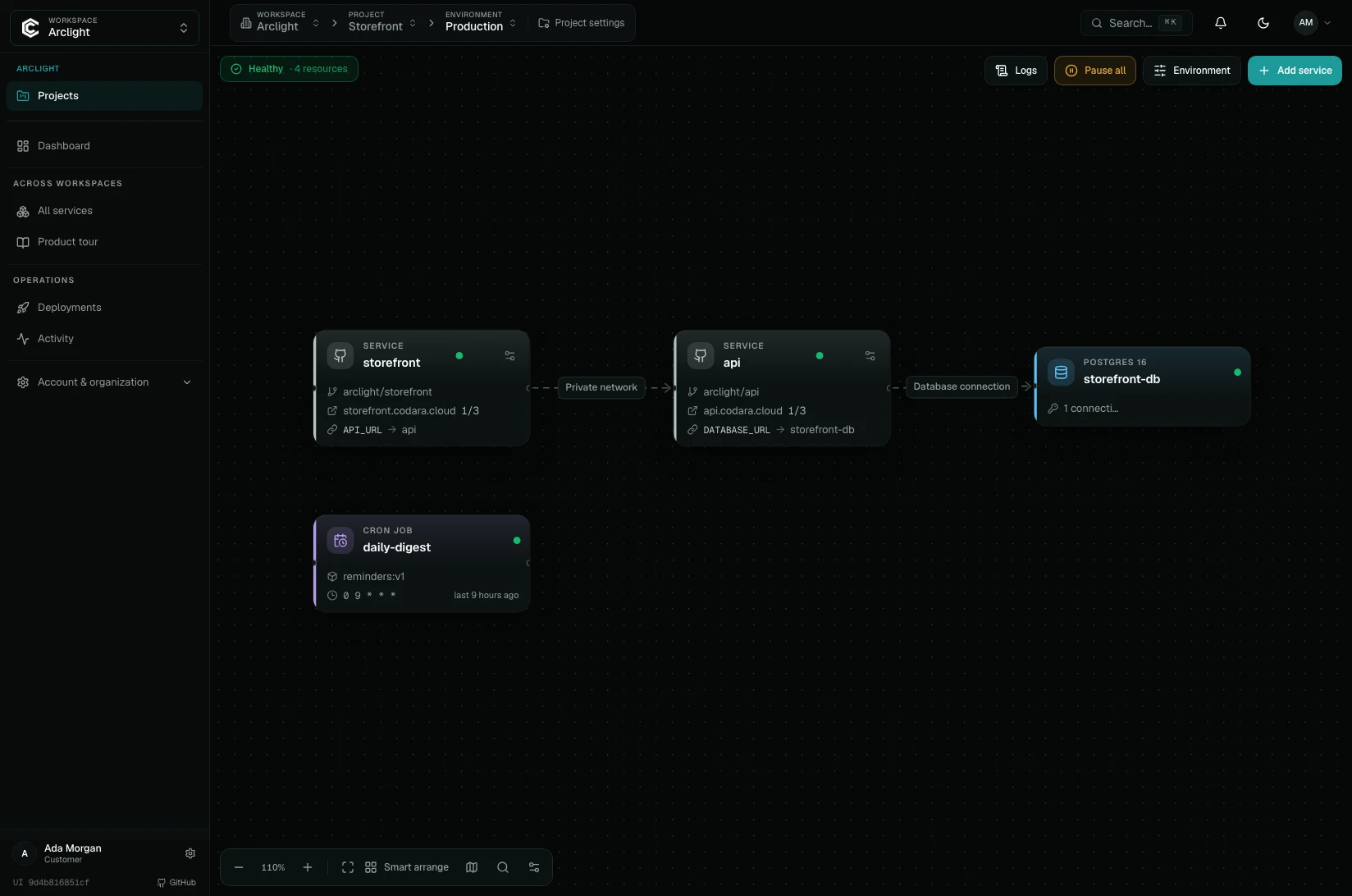
Task: Zoom in the canvas
Action: tap(308, 867)
